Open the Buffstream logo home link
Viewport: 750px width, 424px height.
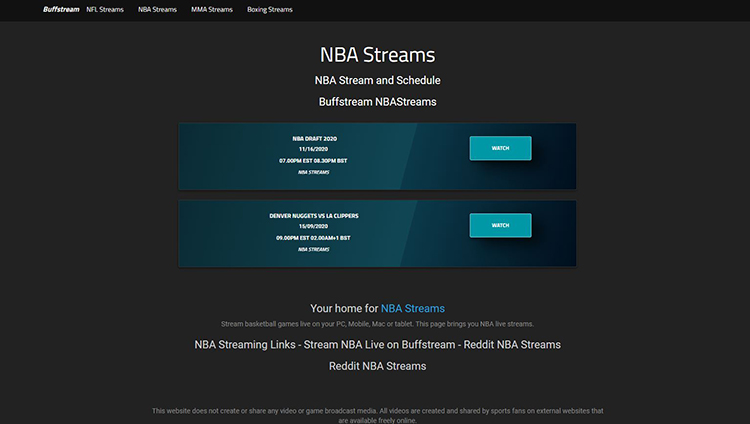click(x=61, y=10)
